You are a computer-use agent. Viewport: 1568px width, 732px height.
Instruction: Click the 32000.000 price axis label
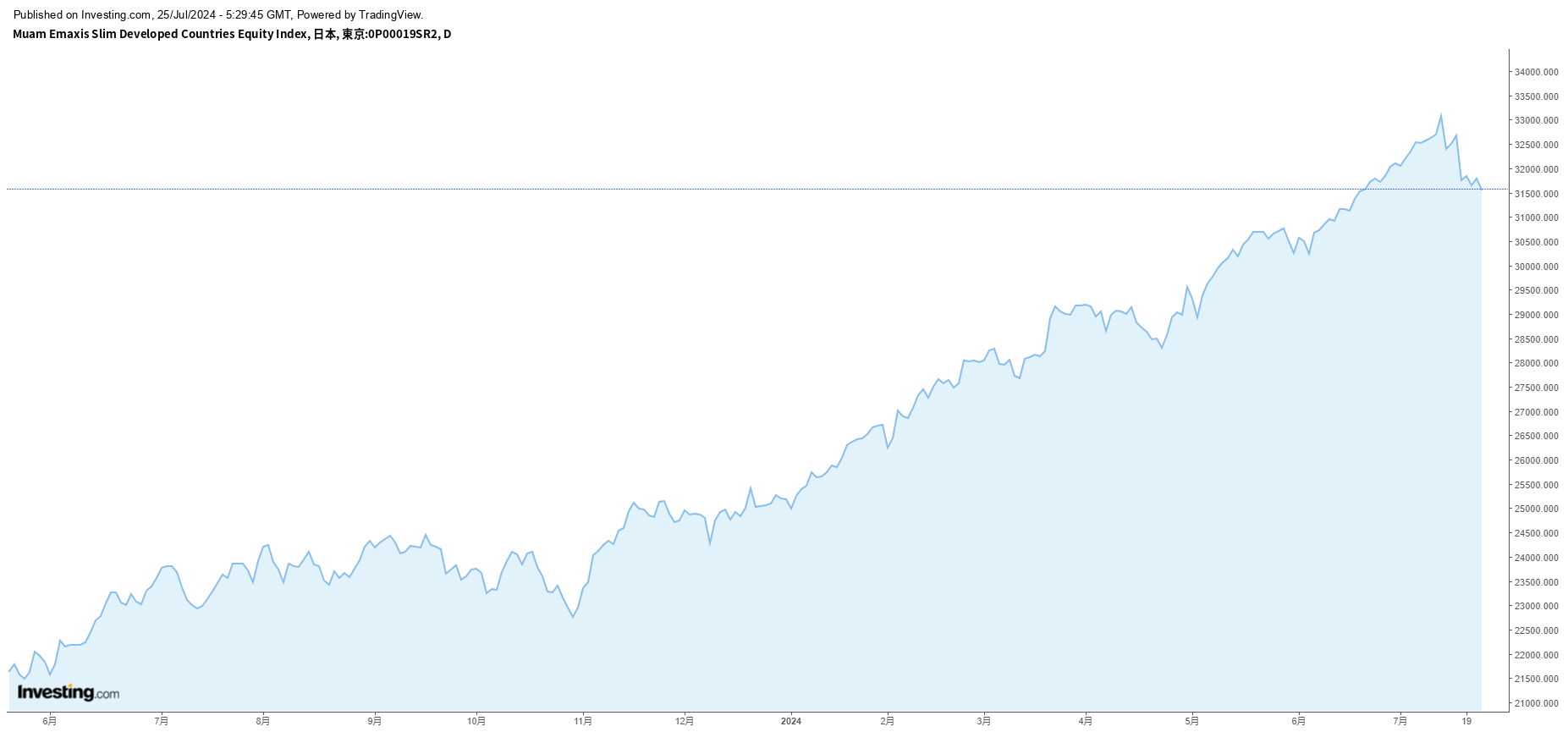[x=1536, y=169]
